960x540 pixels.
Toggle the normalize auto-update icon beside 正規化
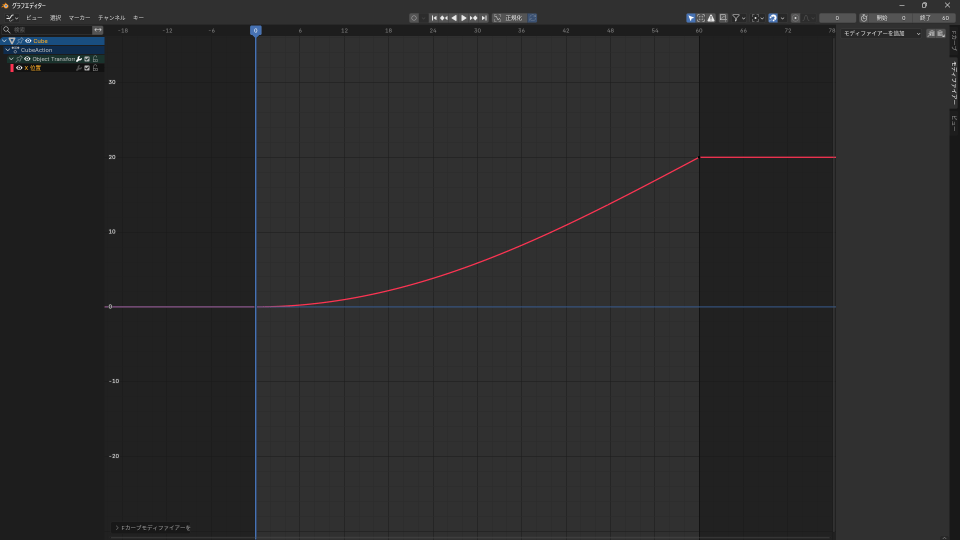point(532,18)
